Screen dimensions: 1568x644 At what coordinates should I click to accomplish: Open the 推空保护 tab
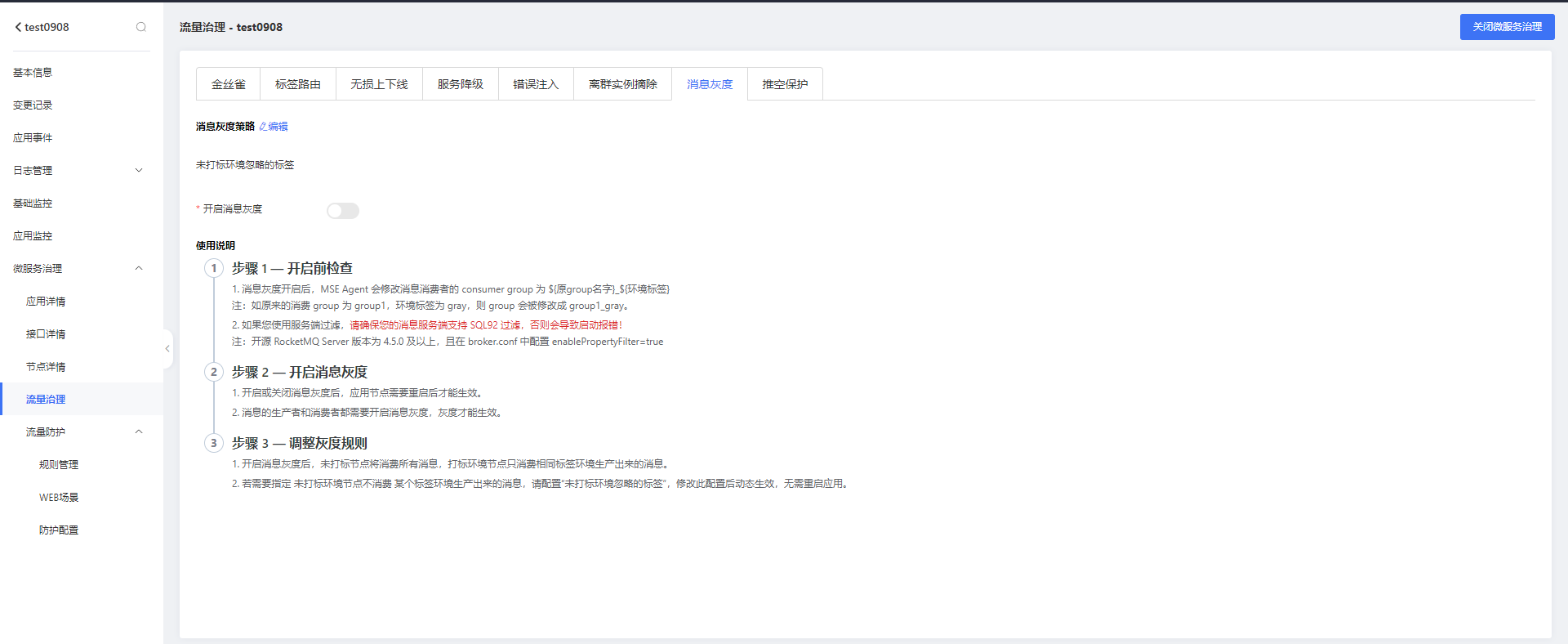(x=785, y=84)
